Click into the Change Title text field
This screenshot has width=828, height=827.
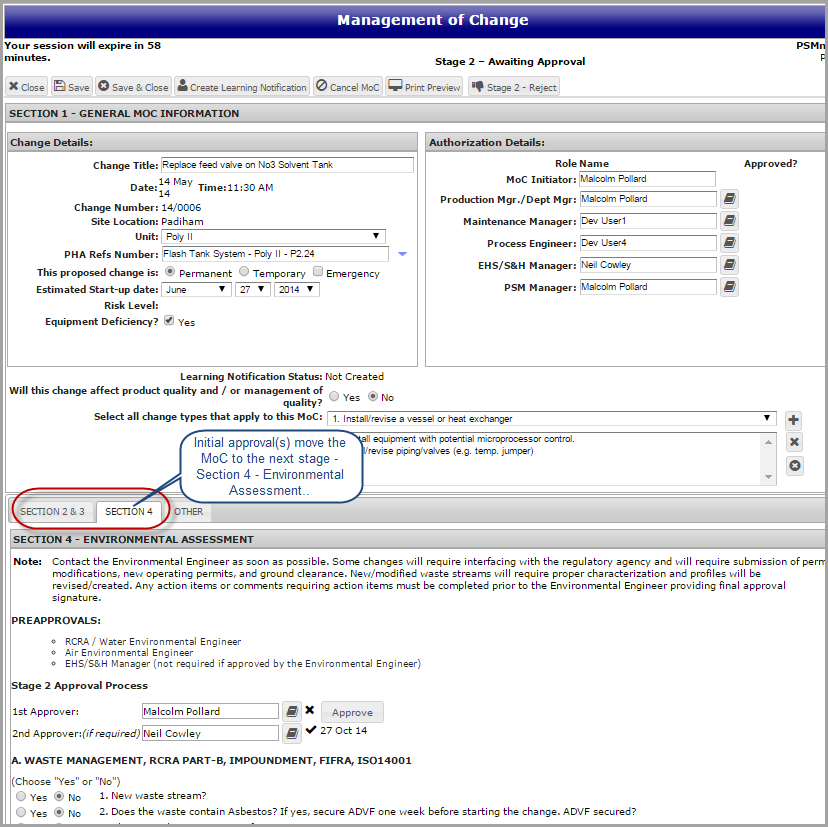coord(287,165)
